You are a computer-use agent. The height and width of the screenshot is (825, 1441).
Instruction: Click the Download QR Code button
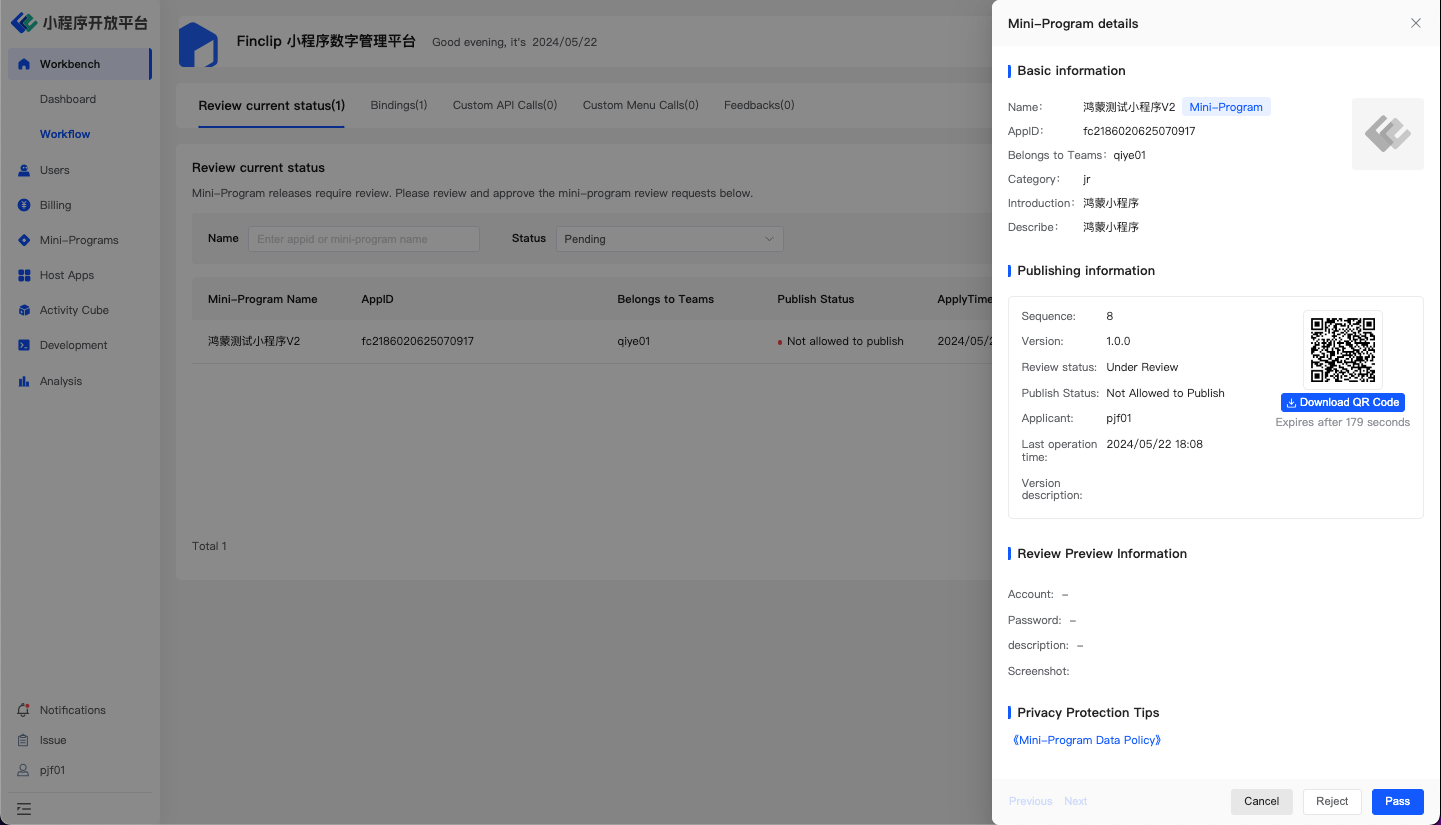point(1343,402)
